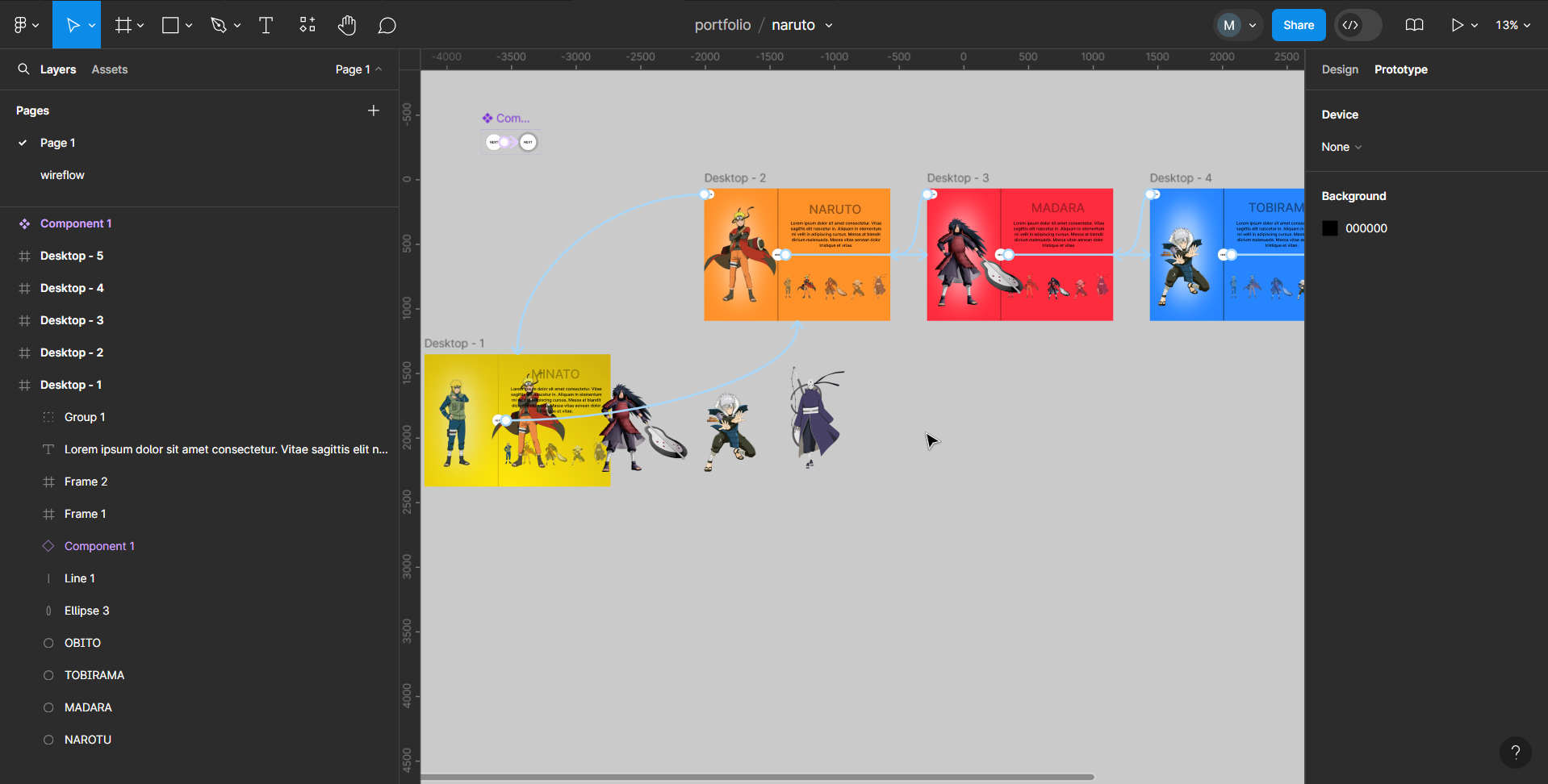Click the layers search icon
1548x784 pixels.
tap(23, 69)
